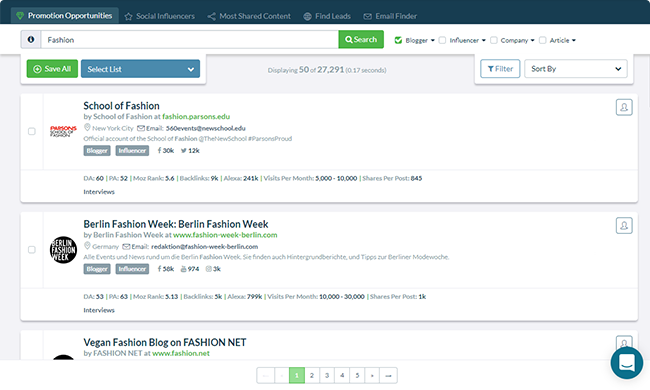This screenshot has width=650, height=390.
Task: Click the location pin icon by New York City
Action: tap(87, 128)
